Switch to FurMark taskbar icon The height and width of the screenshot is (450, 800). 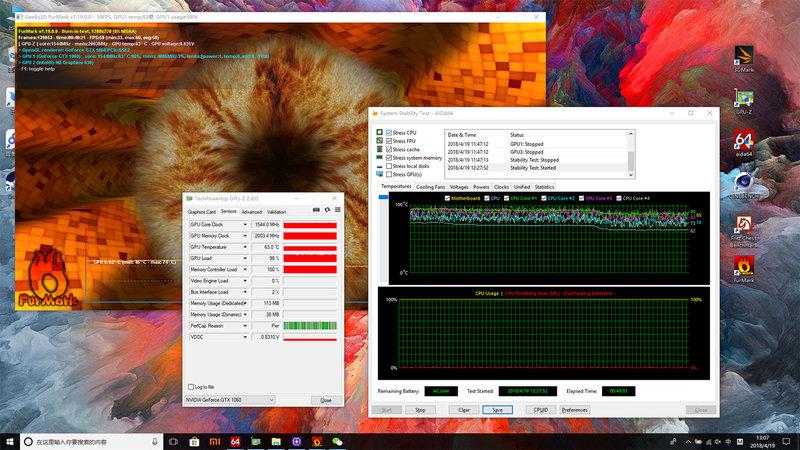[x=317, y=441]
